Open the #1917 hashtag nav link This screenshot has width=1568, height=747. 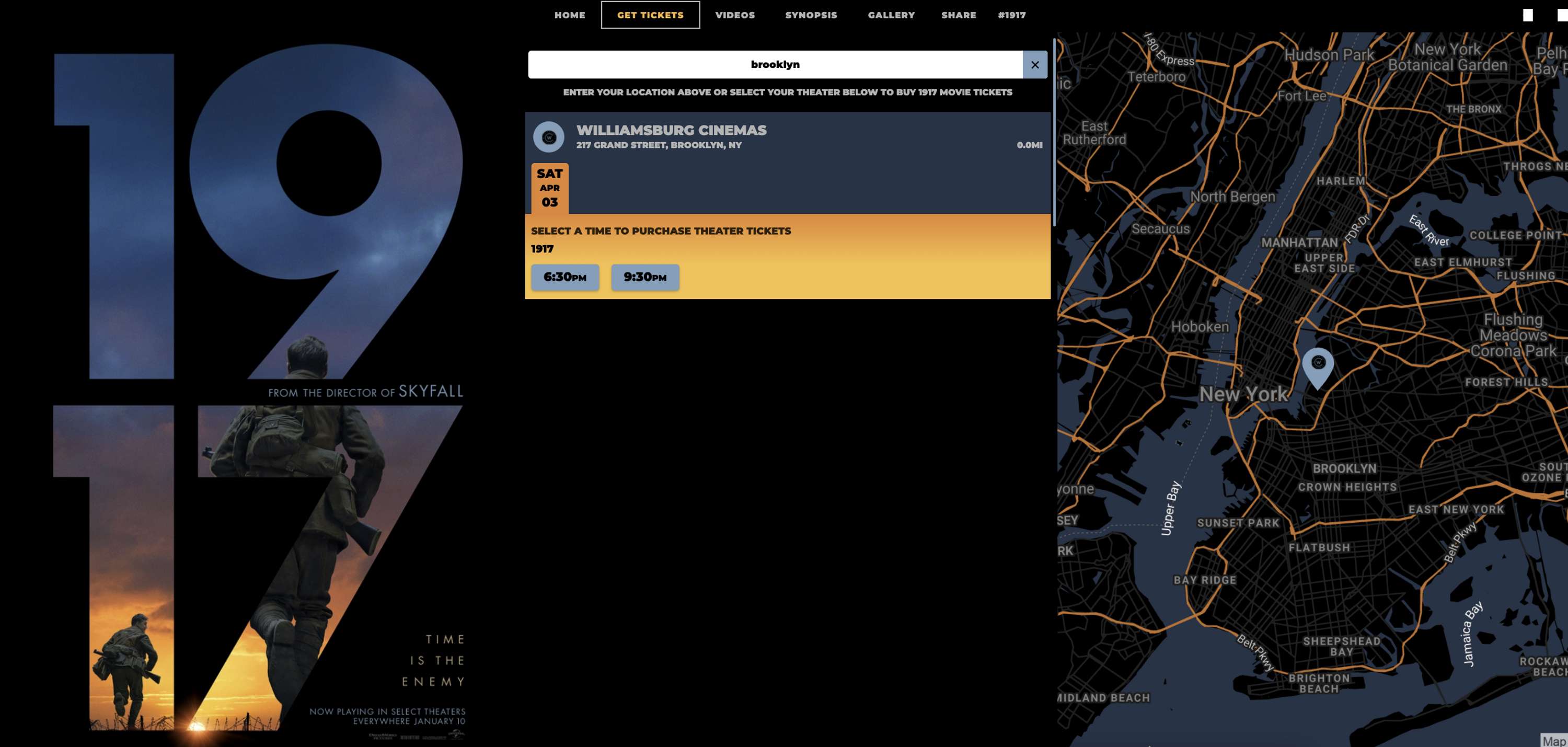[1012, 15]
